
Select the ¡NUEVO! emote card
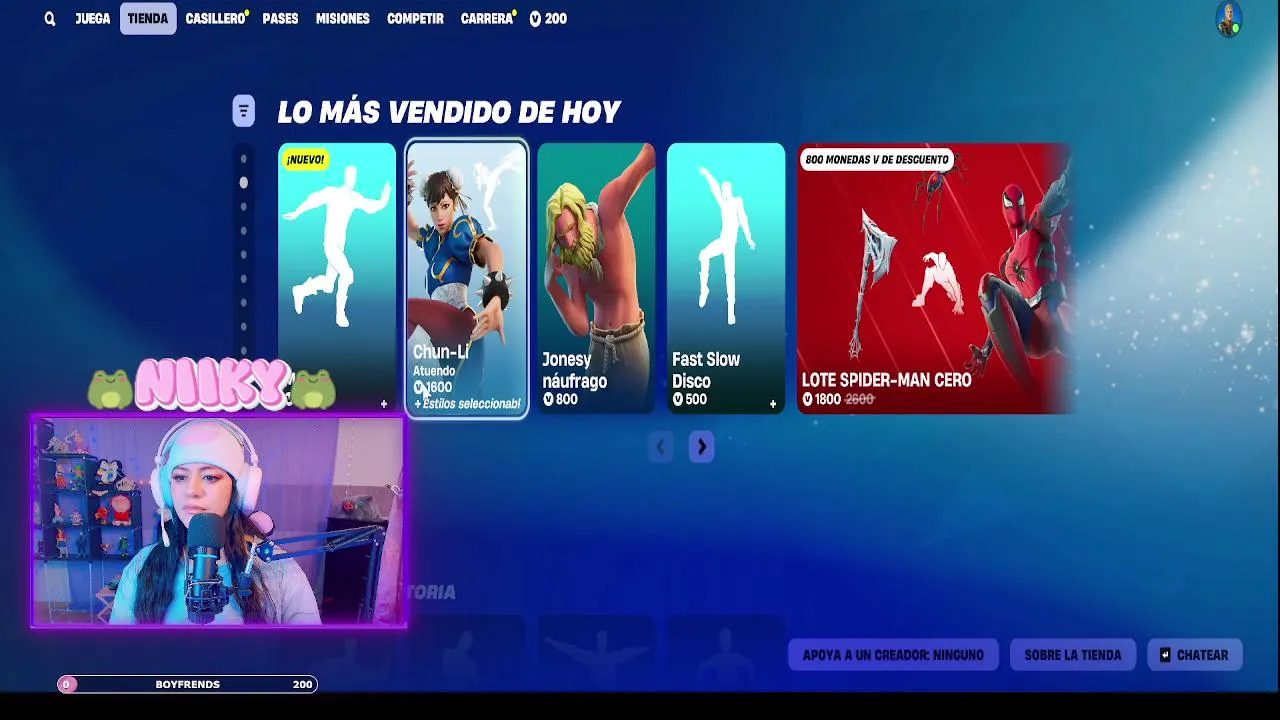tap(337, 278)
